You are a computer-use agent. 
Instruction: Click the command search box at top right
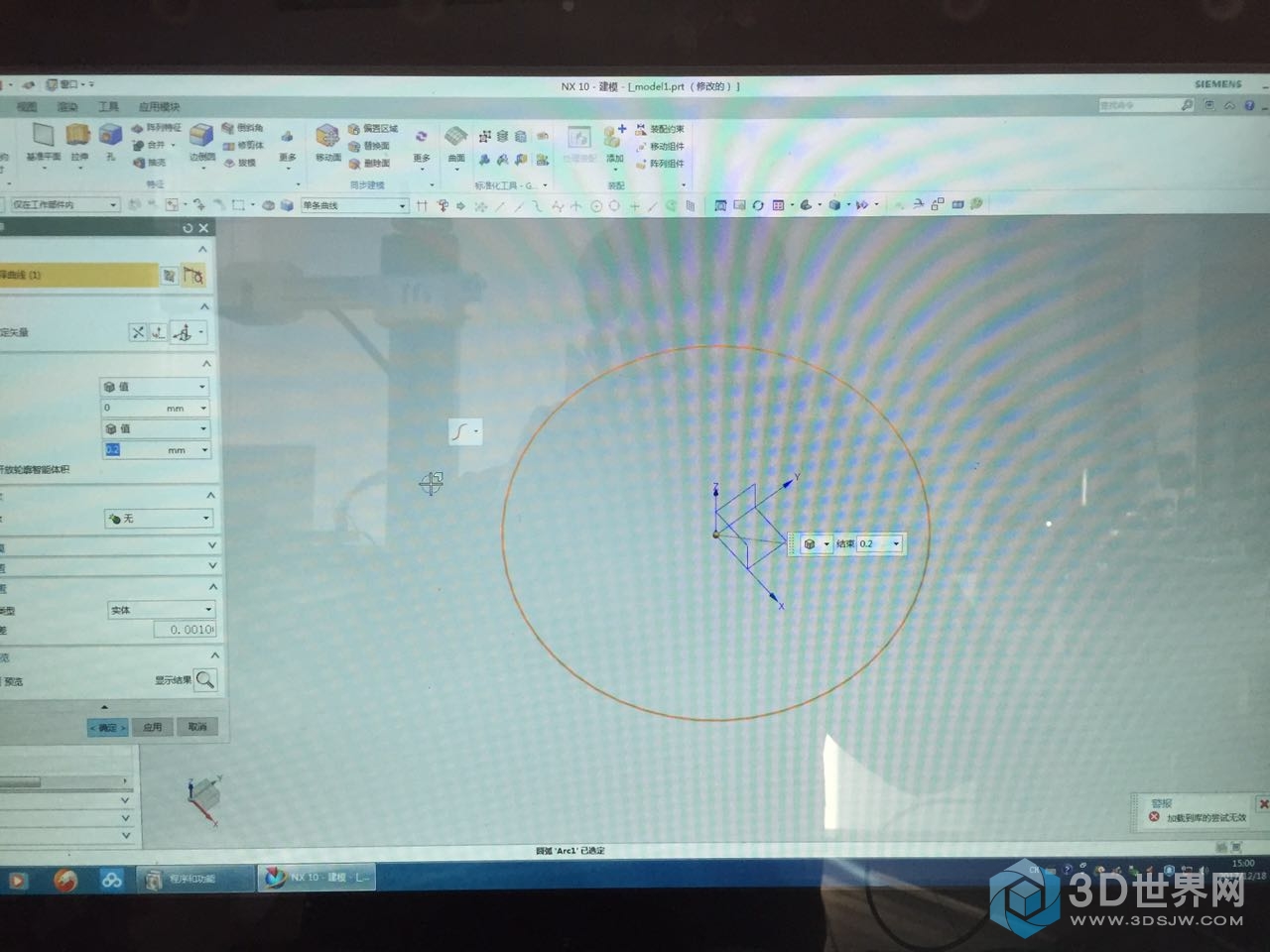pos(1146,105)
